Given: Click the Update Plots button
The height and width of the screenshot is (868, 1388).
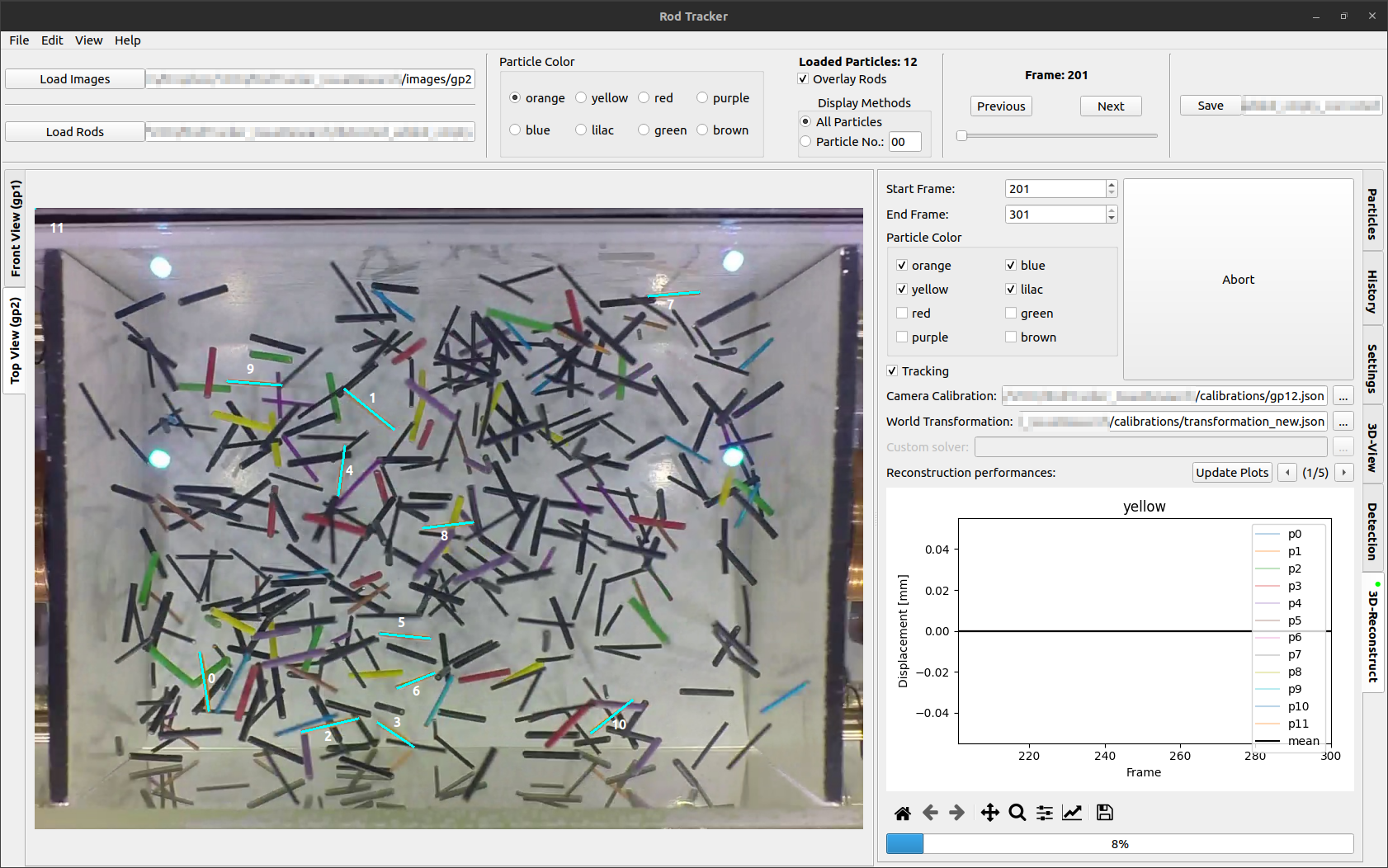Looking at the screenshot, I should click(x=1232, y=473).
